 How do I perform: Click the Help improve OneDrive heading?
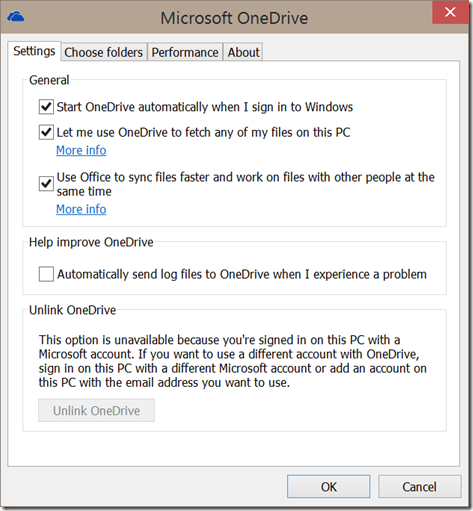[x=91, y=242]
